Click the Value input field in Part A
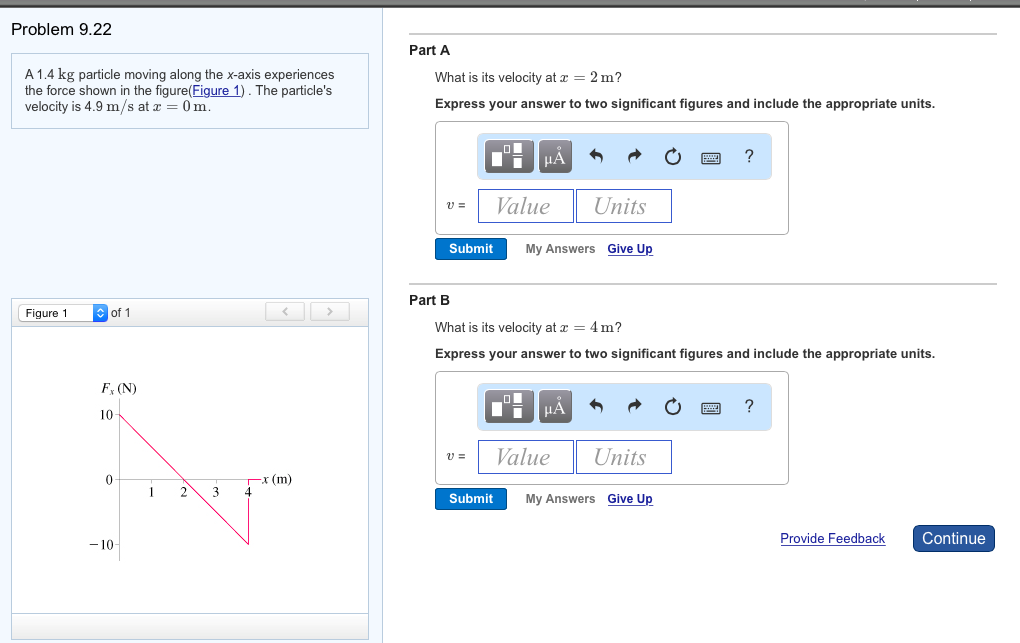The image size is (1020, 643). 525,205
